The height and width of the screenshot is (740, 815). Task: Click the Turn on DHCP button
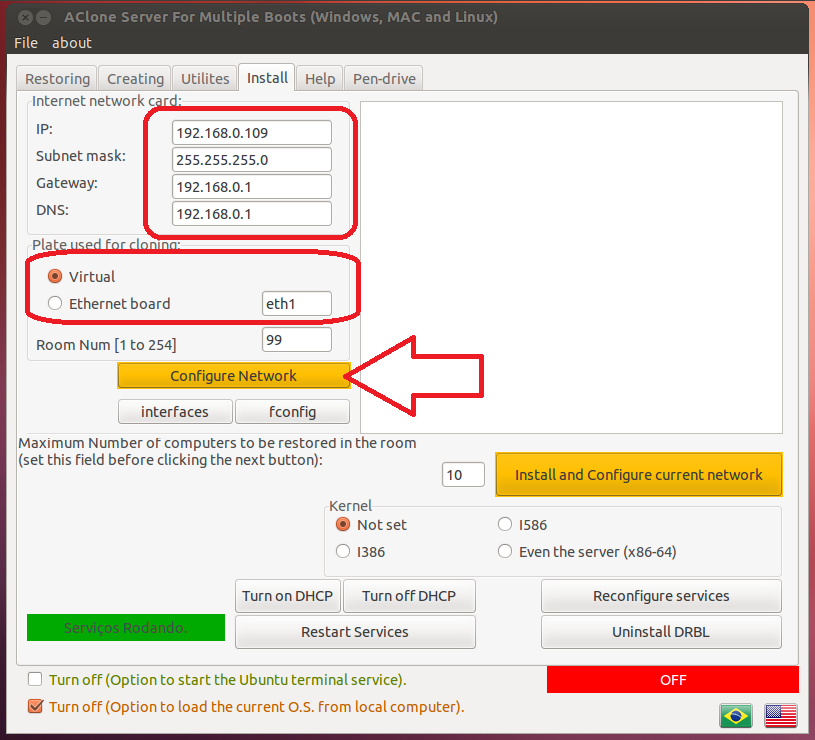(x=287, y=596)
